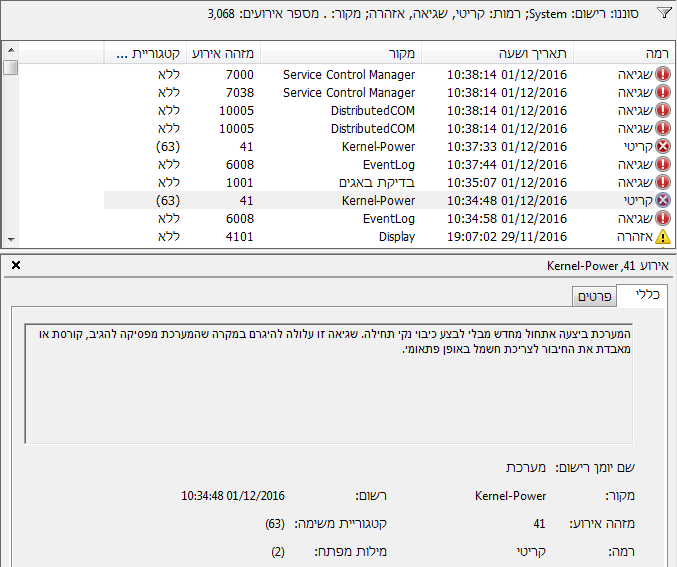The height and width of the screenshot is (567, 677).
Task: Select the first DistributedCOM 10005 event row
Action: (388, 111)
